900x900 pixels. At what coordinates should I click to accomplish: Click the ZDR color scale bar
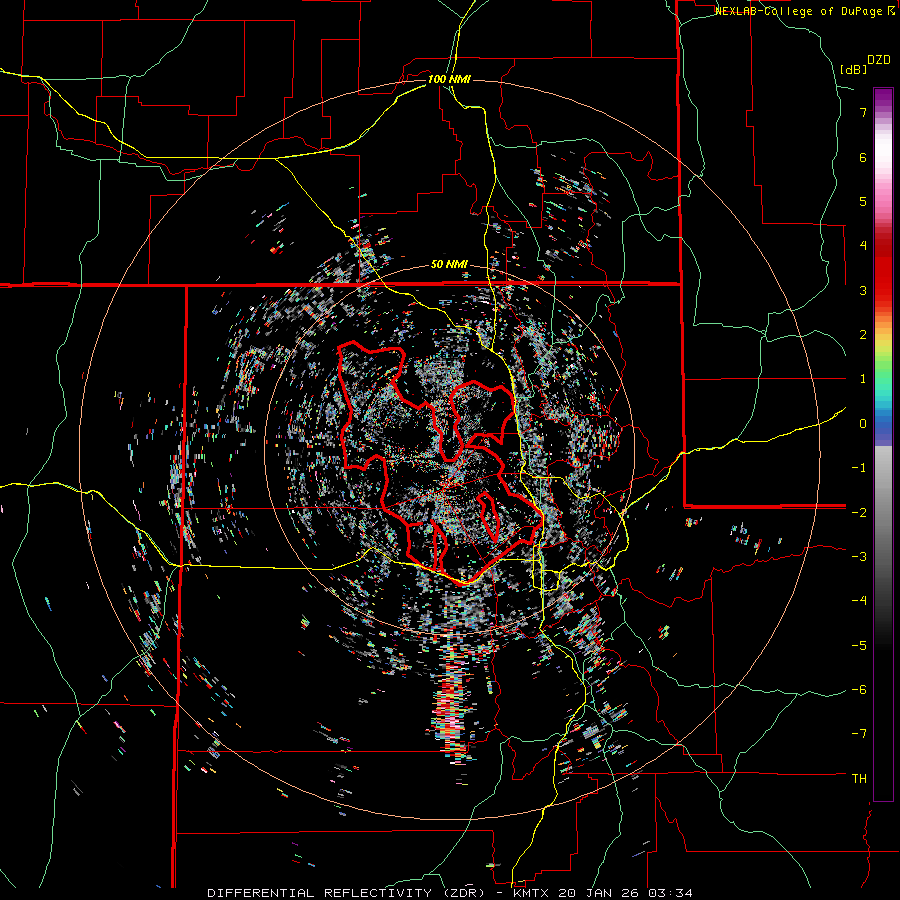(883, 444)
